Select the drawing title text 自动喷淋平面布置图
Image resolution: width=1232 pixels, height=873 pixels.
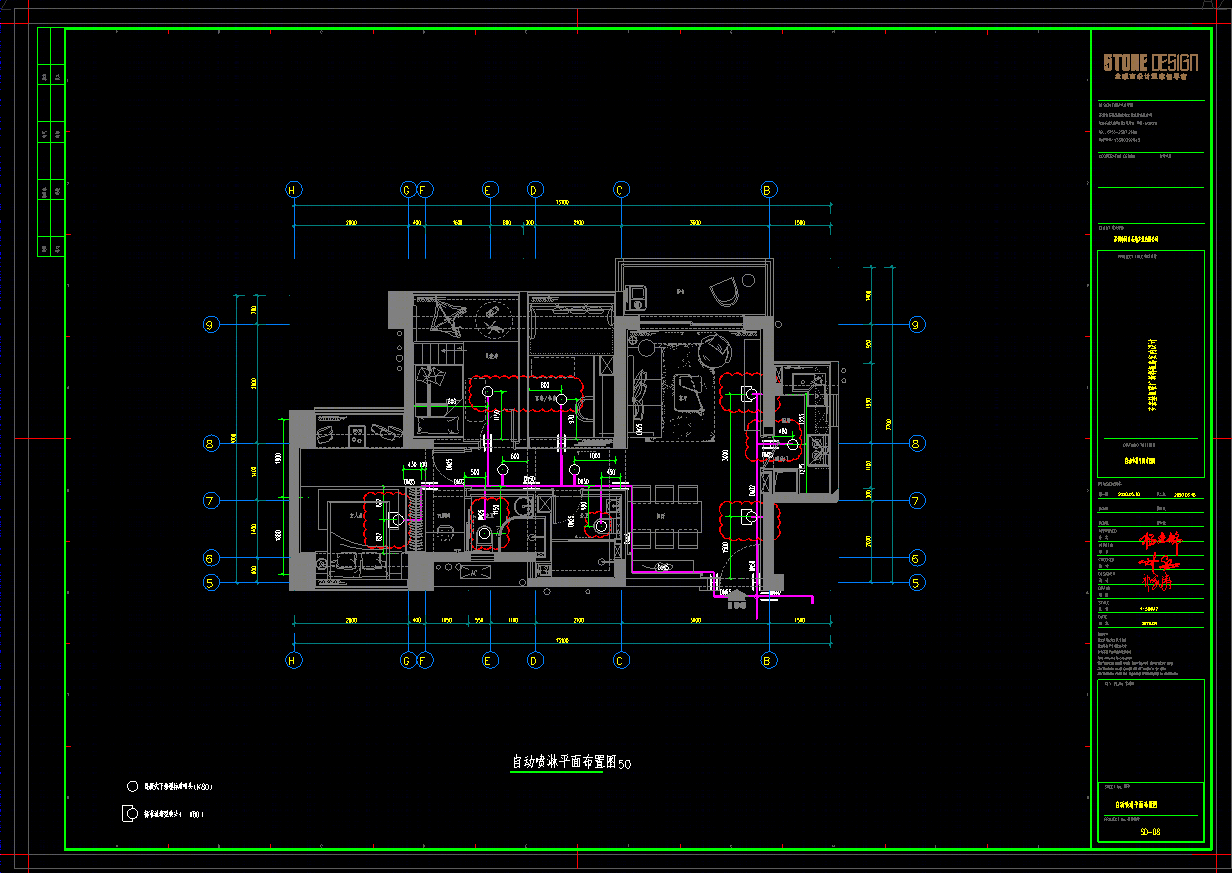click(558, 762)
